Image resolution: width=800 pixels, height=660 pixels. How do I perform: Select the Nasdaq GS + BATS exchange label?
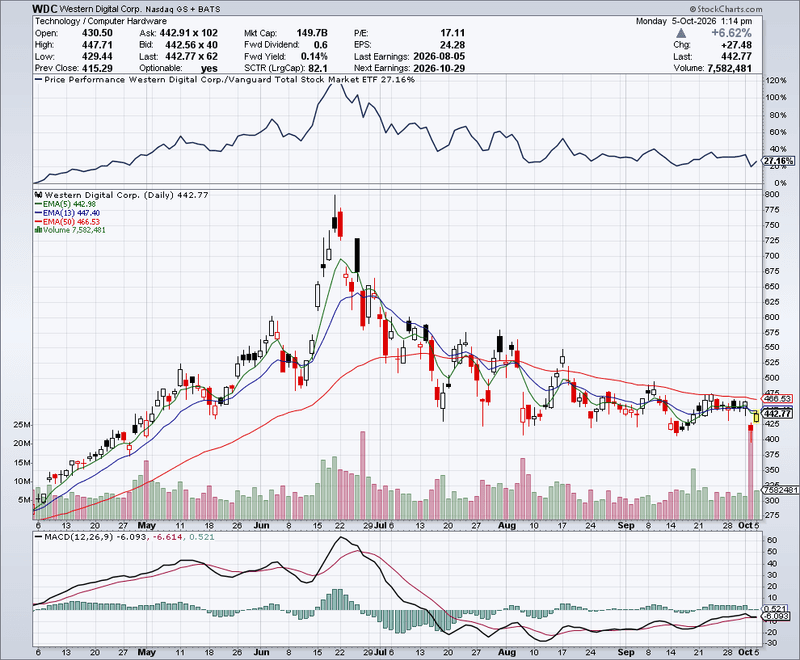point(182,9)
